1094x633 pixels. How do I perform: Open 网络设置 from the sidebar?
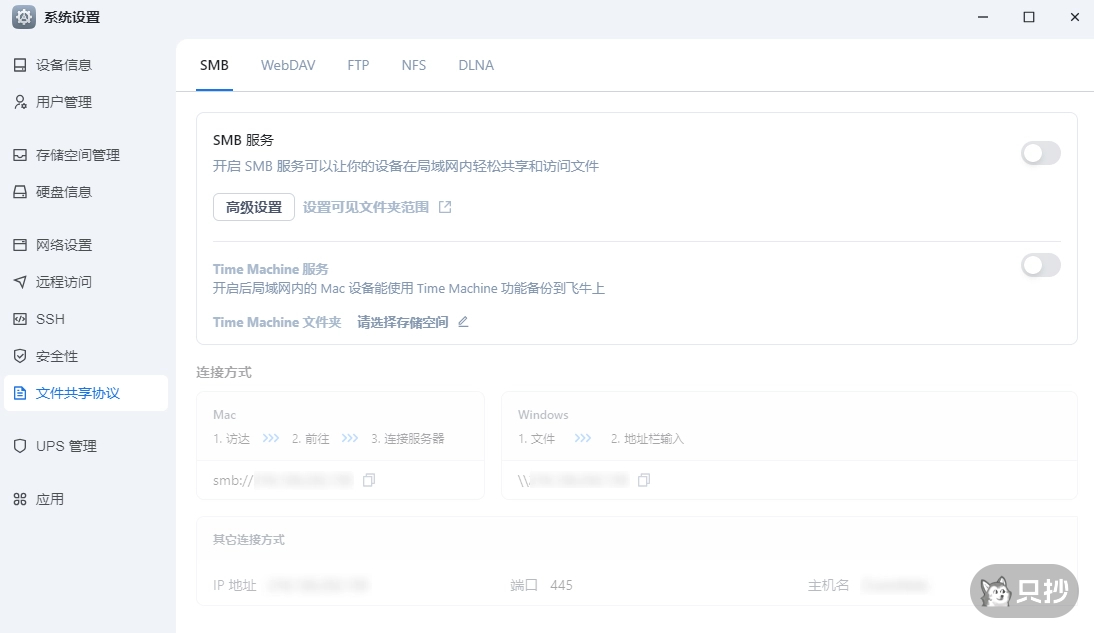(x=63, y=244)
